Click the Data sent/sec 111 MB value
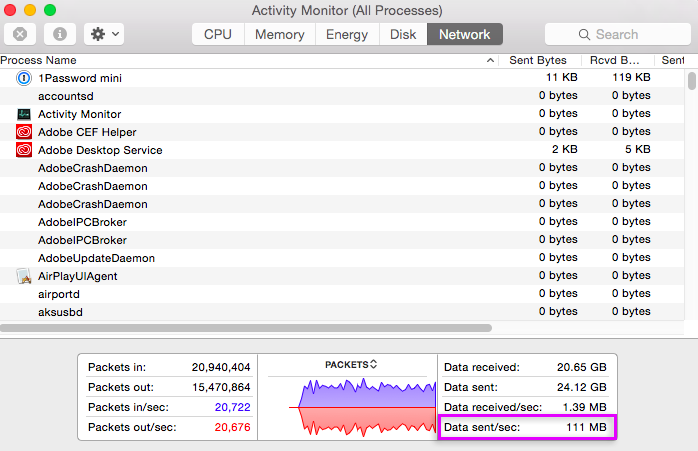 [586, 427]
